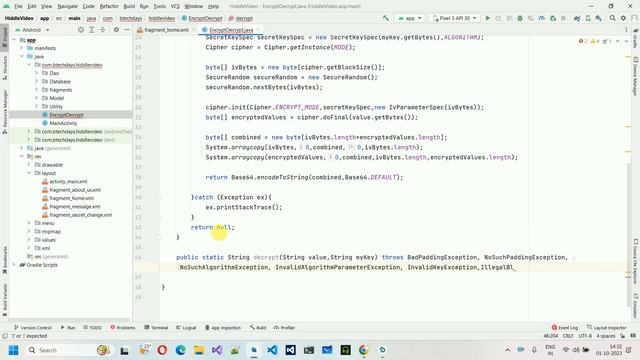Open the profiler from the toolbar gauge icon

click(x=542, y=18)
